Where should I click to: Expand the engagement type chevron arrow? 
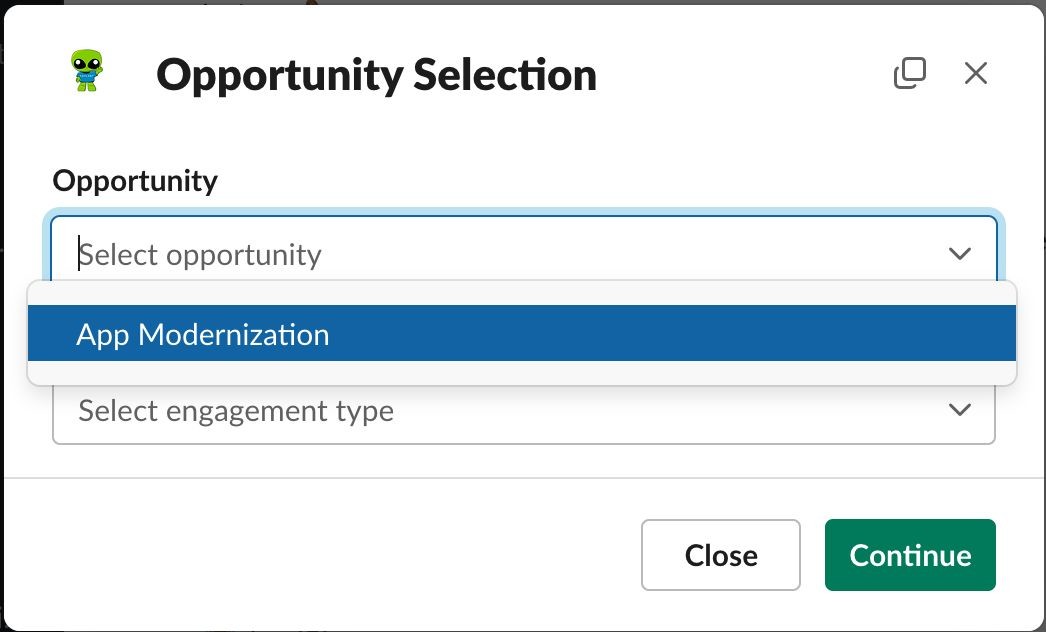pyautogui.click(x=959, y=410)
